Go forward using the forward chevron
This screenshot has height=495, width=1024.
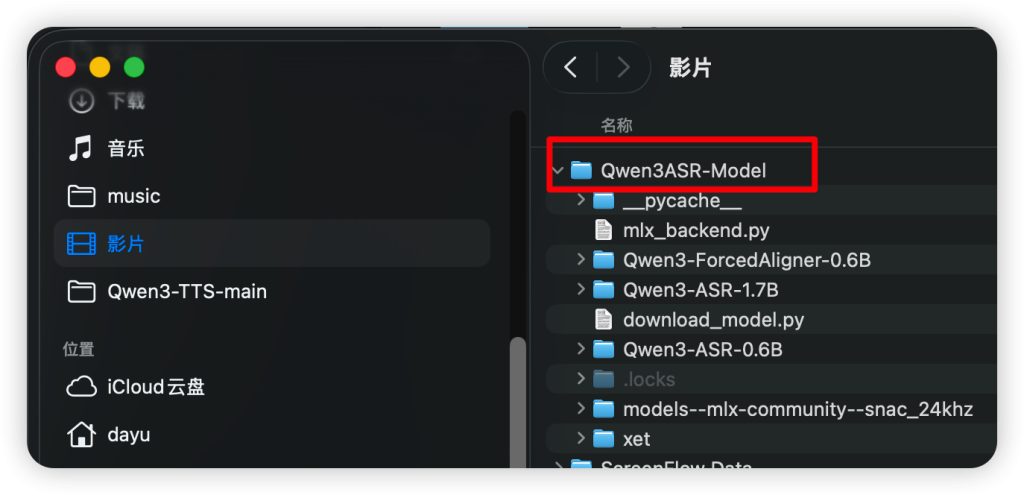point(624,67)
